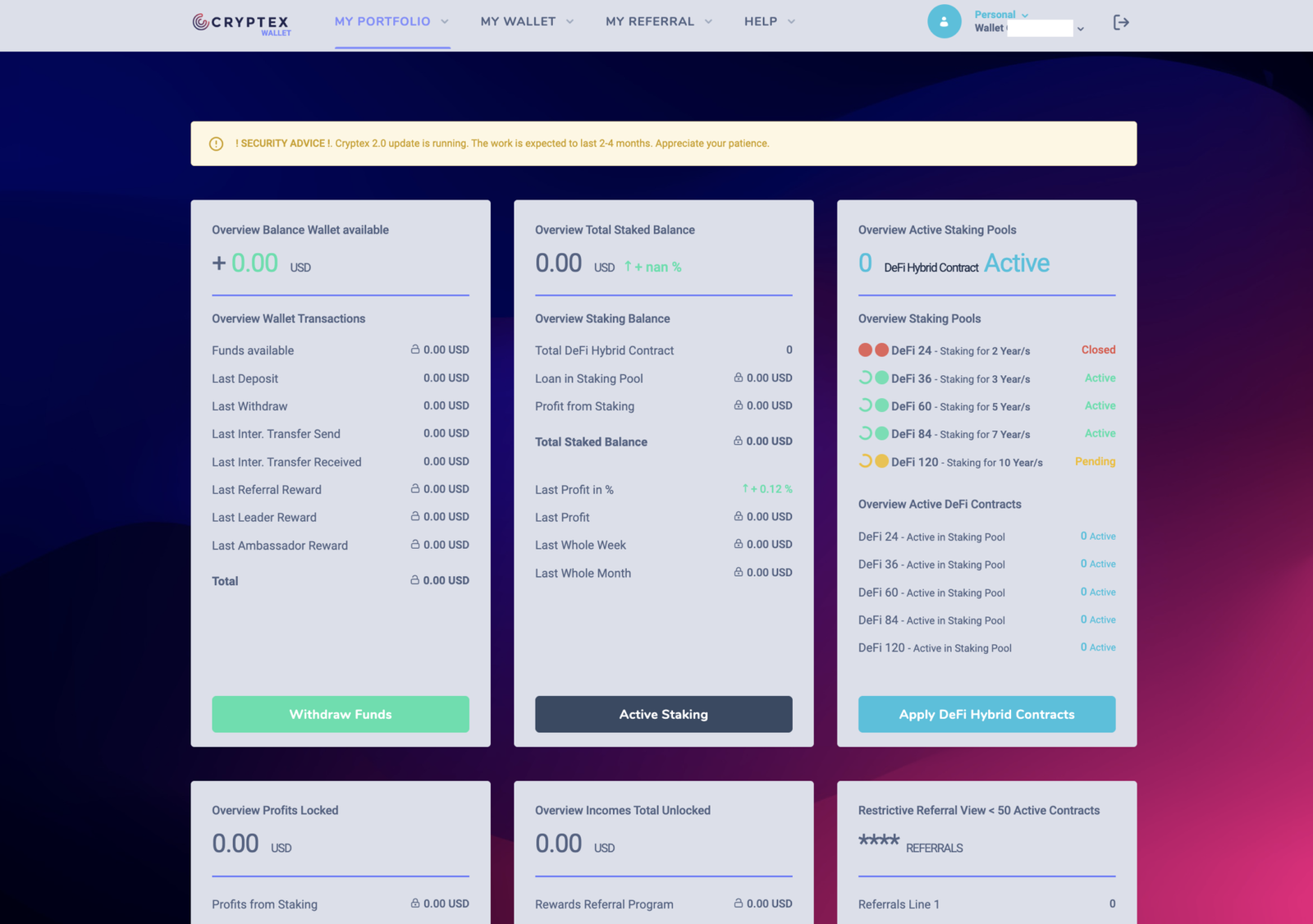Click lock icon beside Profit from Staking
The width and height of the screenshot is (1313, 924).
(x=739, y=405)
